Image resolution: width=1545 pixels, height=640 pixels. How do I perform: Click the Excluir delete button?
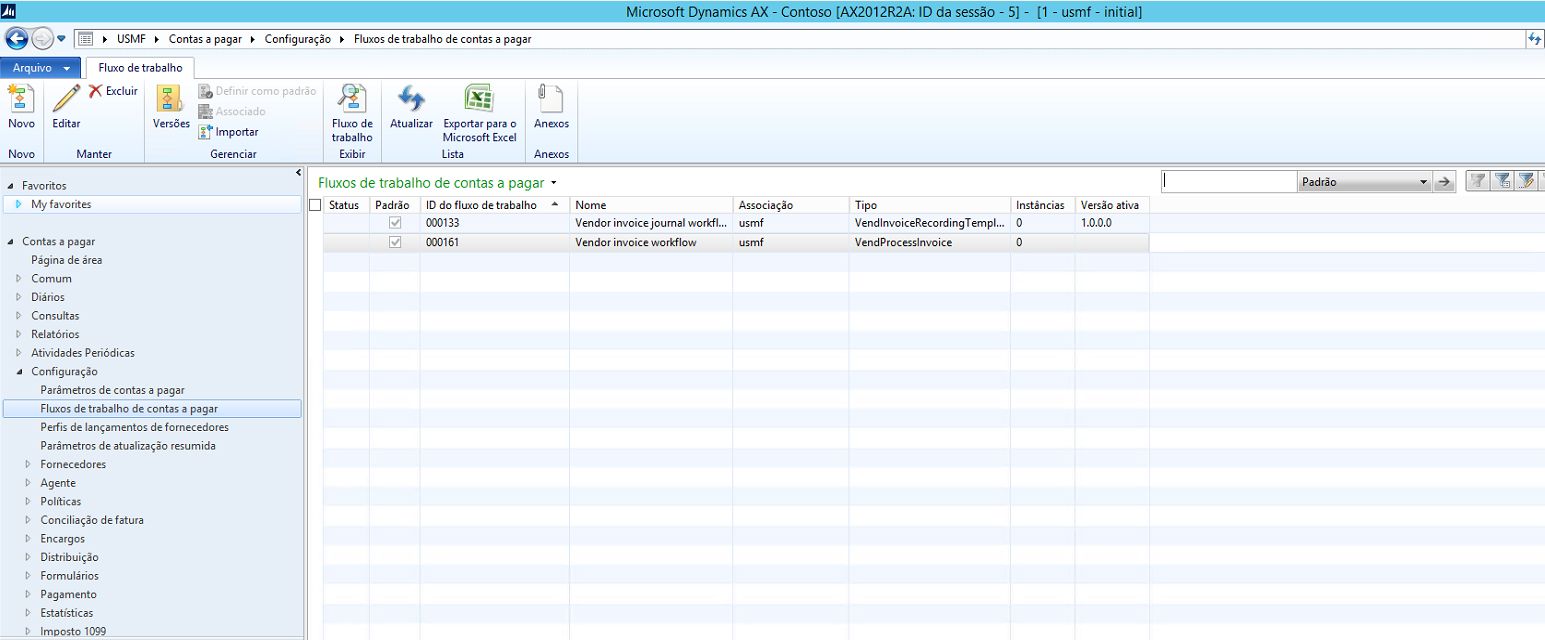(x=113, y=91)
